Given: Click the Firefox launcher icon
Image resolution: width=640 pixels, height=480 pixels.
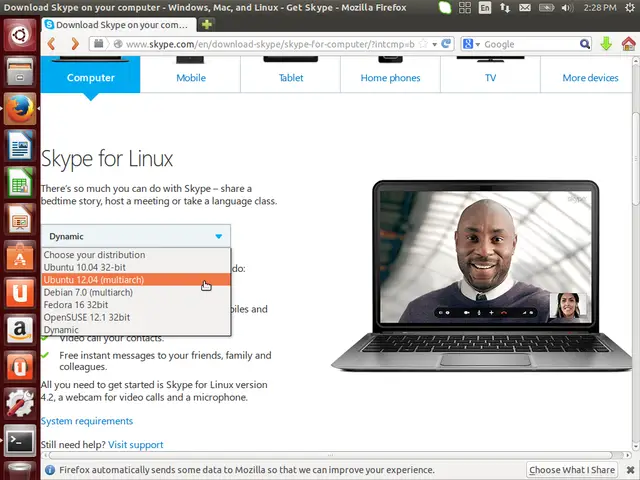Looking at the screenshot, I should point(20,109).
